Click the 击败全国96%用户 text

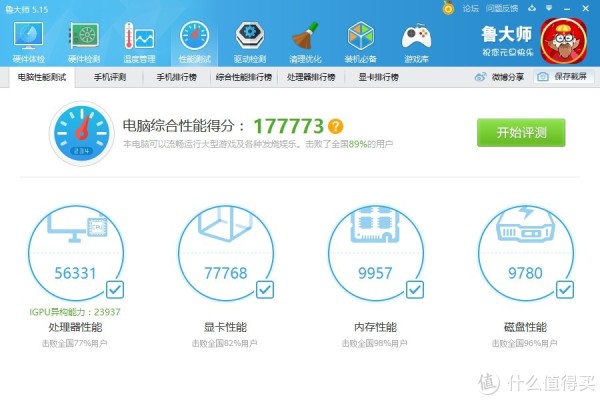[525, 343]
